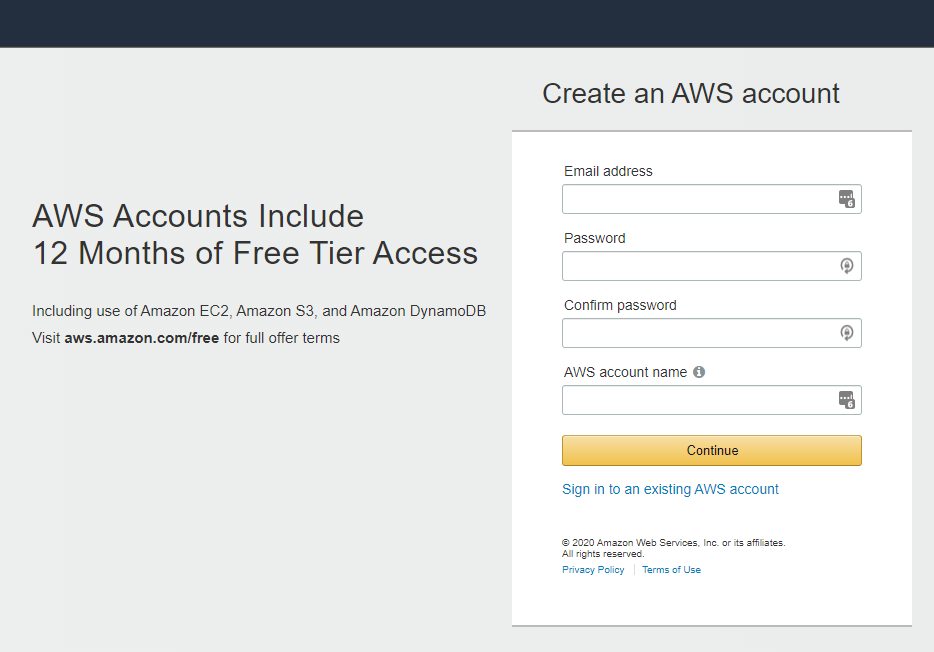Click the password manager icon in Email address field
This screenshot has width=934, height=652.
(846, 199)
